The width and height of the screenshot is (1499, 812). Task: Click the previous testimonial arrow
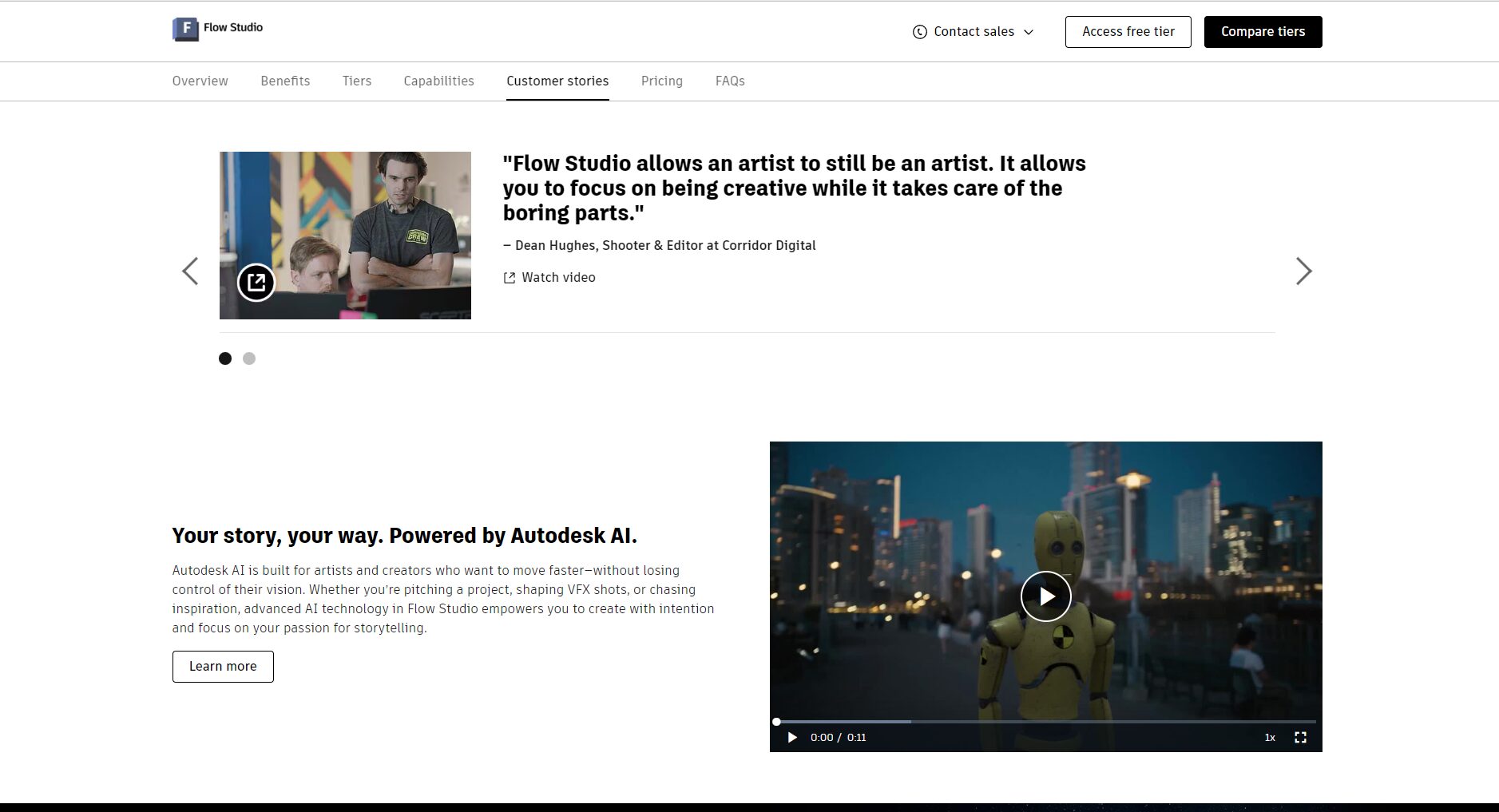[190, 271]
